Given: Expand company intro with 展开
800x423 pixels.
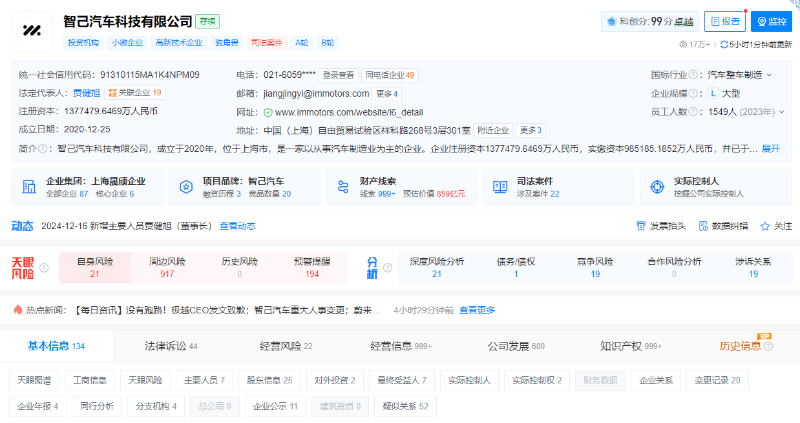Looking at the screenshot, I should [770, 148].
